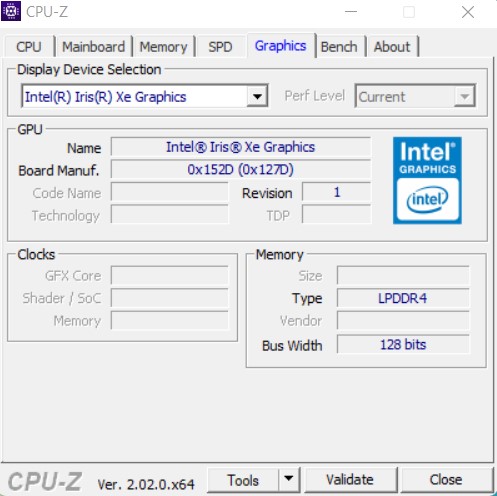Switch to the CPU tab
This screenshot has height=496, width=497.
tap(29, 46)
